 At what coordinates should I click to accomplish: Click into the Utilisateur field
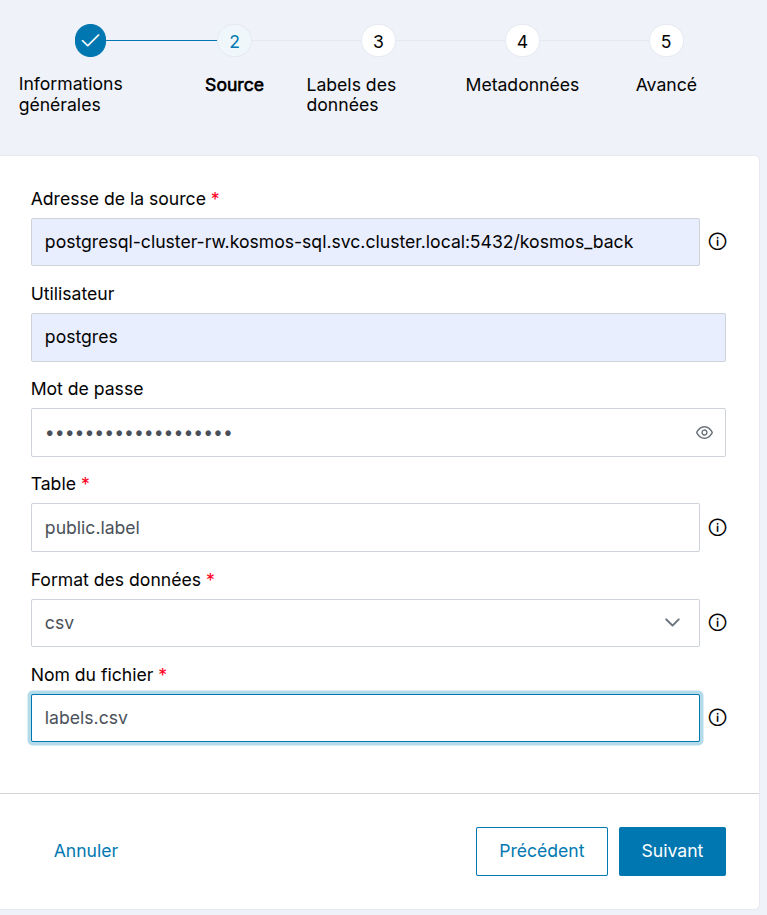tap(378, 337)
